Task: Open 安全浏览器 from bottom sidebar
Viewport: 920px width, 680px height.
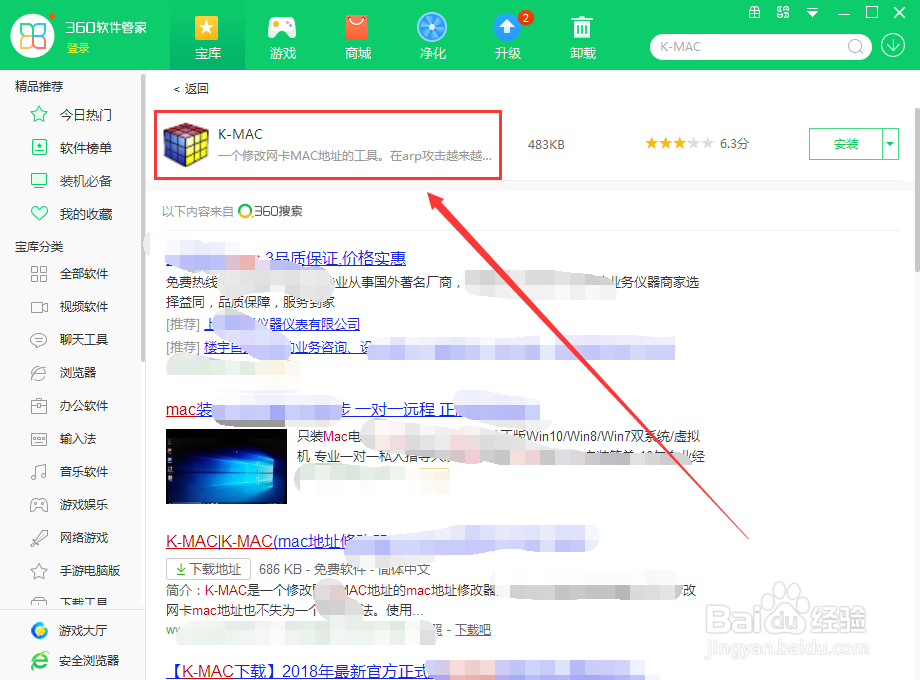Action: pyautogui.click(x=75, y=661)
